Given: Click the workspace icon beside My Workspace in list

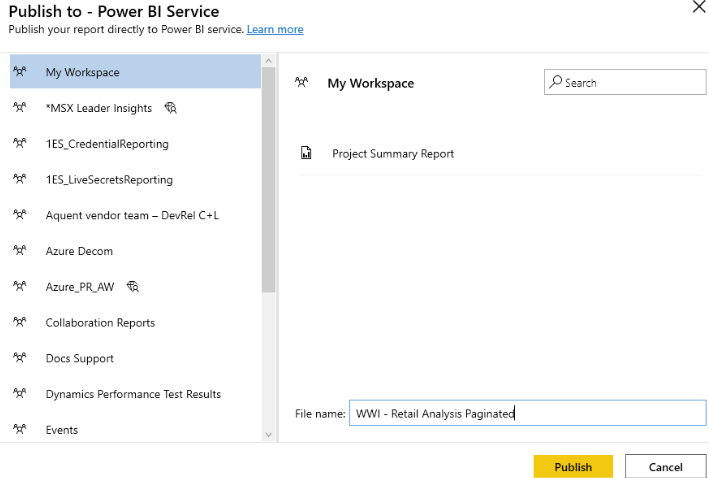Looking at the screenshot, I should pos(19,71).
